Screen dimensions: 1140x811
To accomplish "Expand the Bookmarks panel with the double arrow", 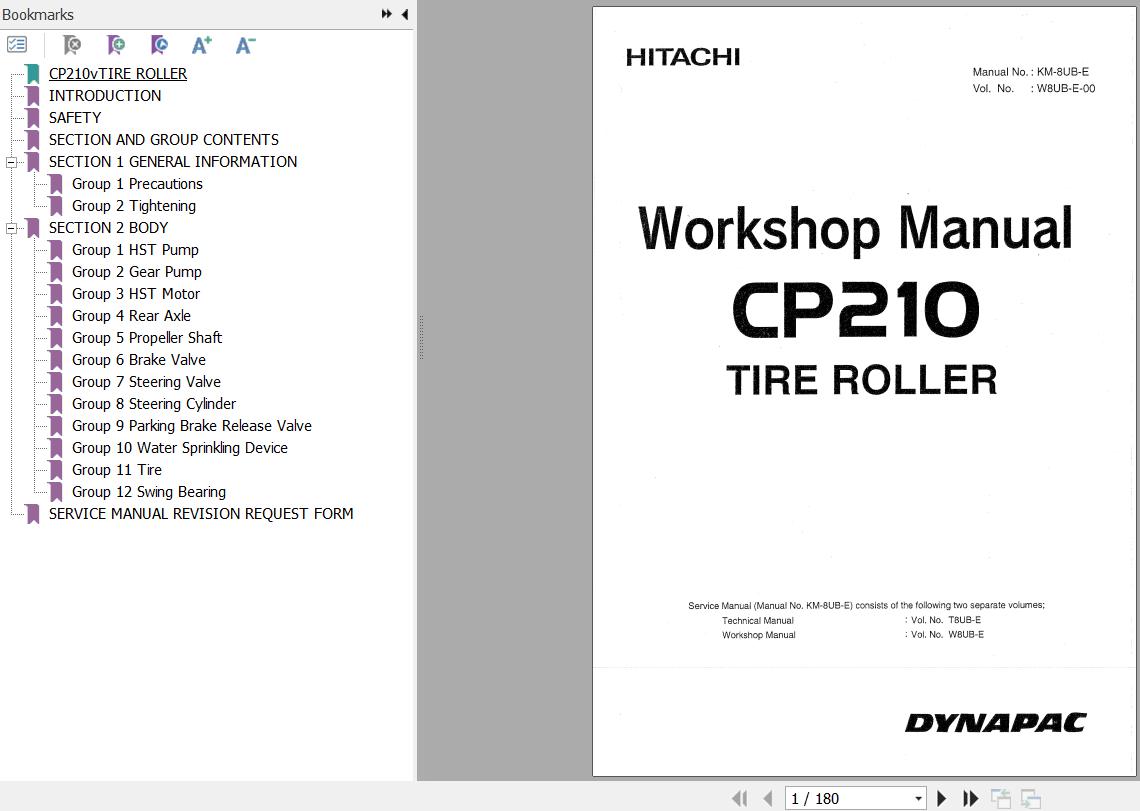I will tap(387, 14).
